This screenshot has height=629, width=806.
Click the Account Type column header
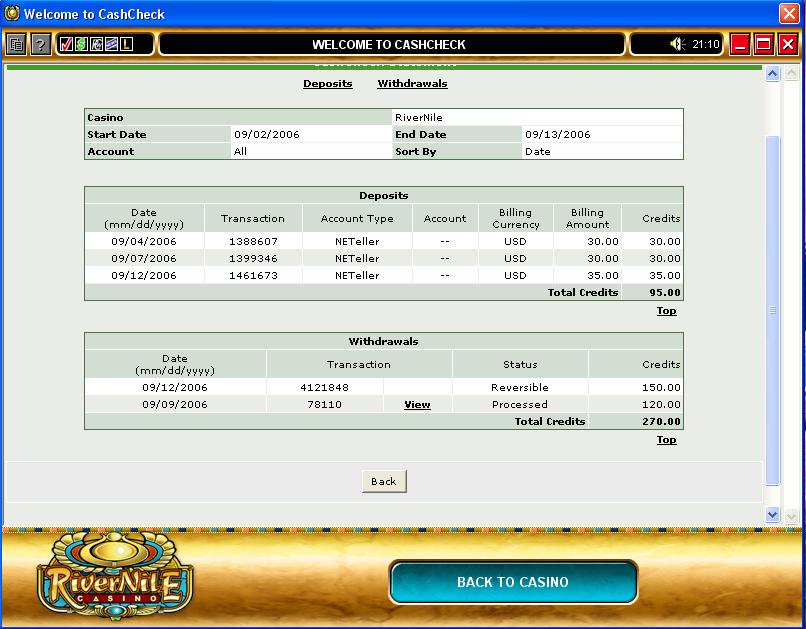click(x=357, y=218)
